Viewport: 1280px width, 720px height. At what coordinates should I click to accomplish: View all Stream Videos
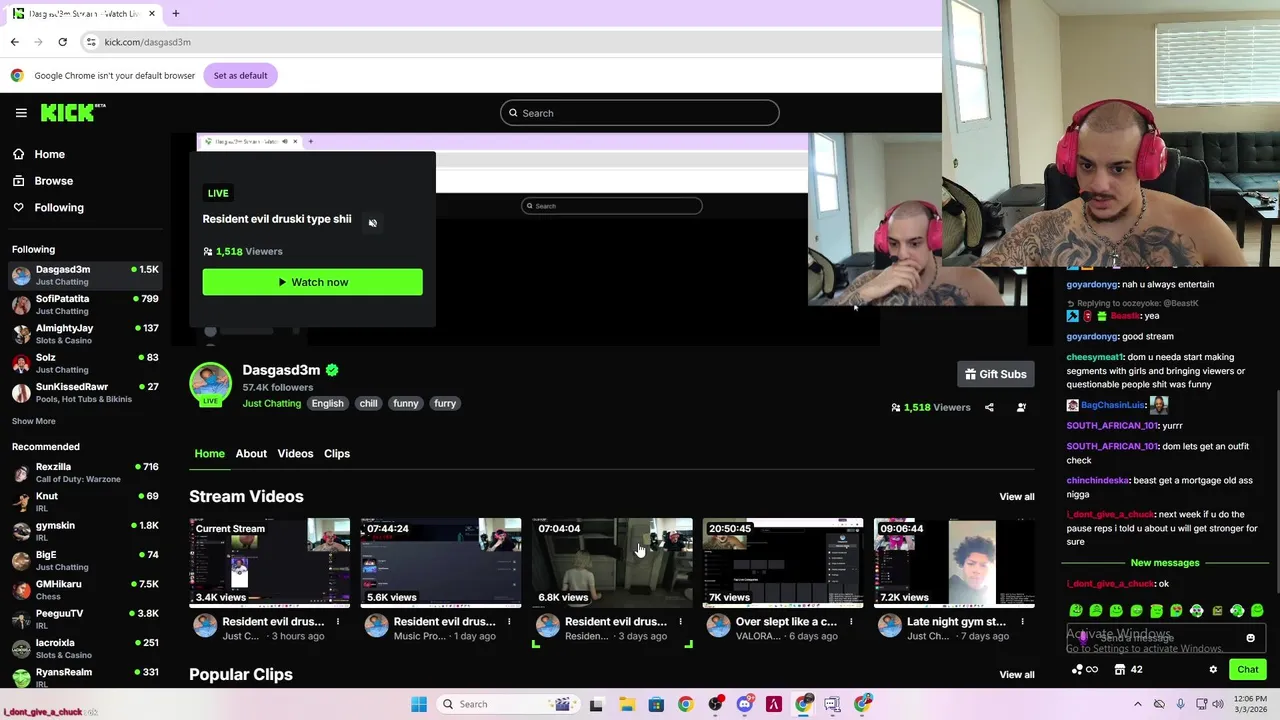click(1016, 497)
